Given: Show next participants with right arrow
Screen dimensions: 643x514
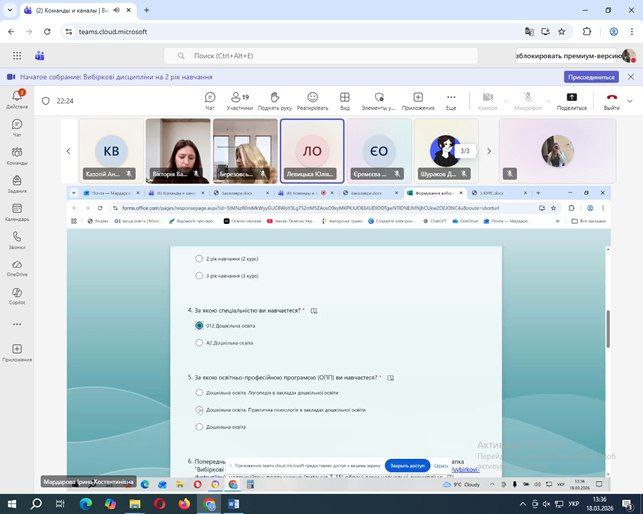Looking at the screenshot, I should coord(488,151).
